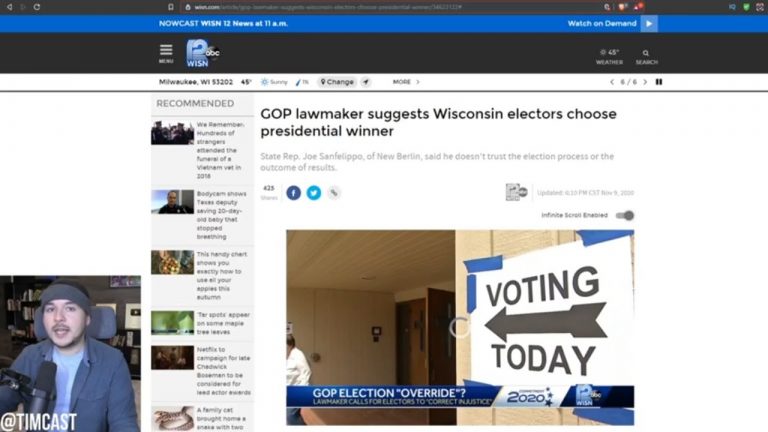Go to previous ticker item arrow
The height and width of the screenshot is (432, 768).
pyautogui.click(x=612, y=82)
